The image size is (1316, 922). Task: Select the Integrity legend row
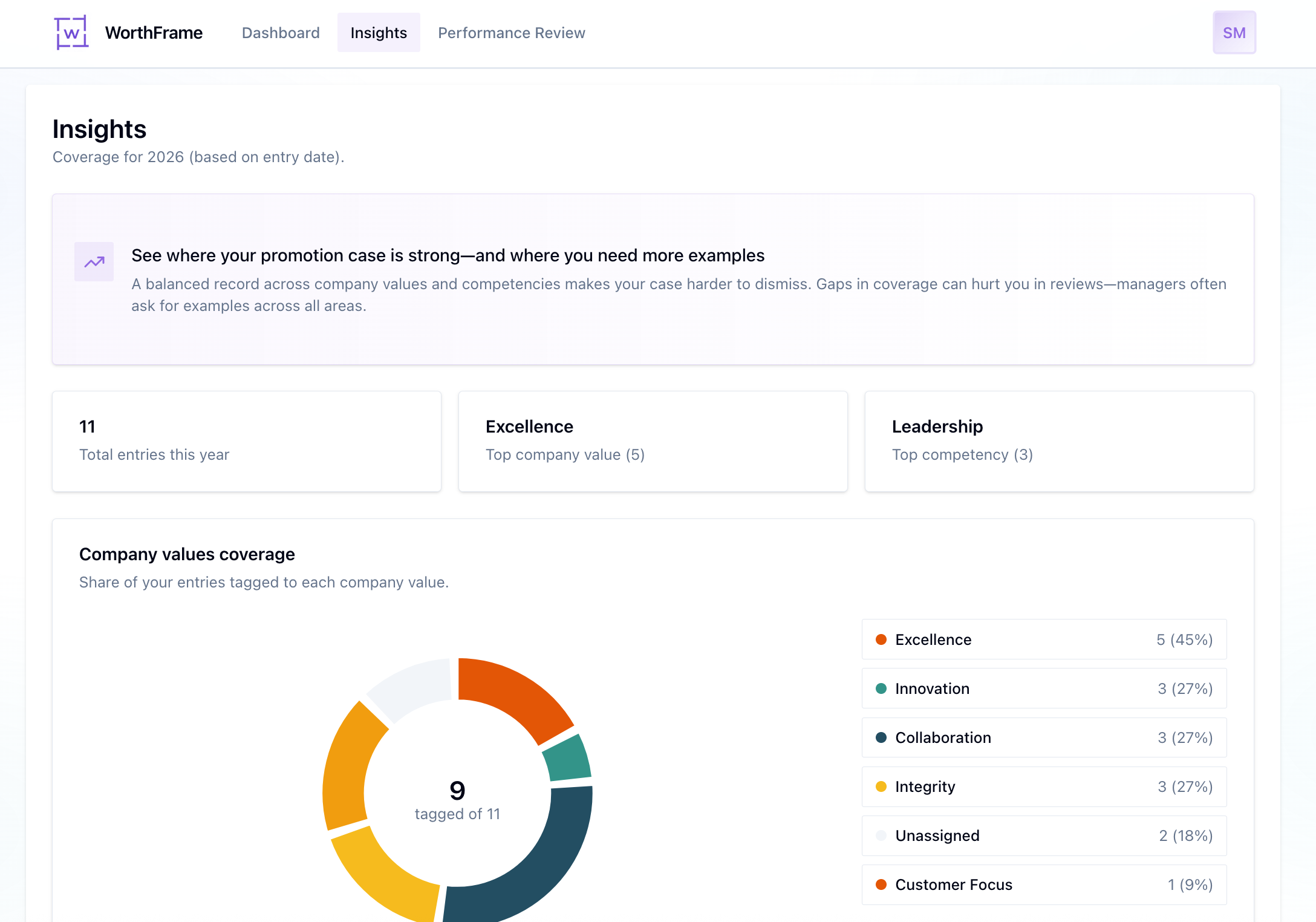1044,786
